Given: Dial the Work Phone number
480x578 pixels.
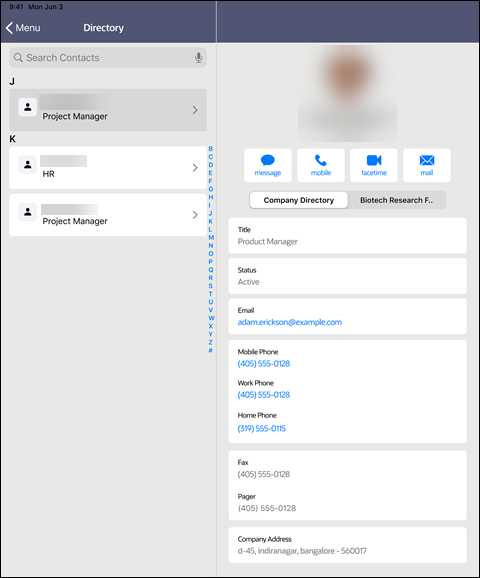Looking at the screenshot, I should [x=264, y=395].
